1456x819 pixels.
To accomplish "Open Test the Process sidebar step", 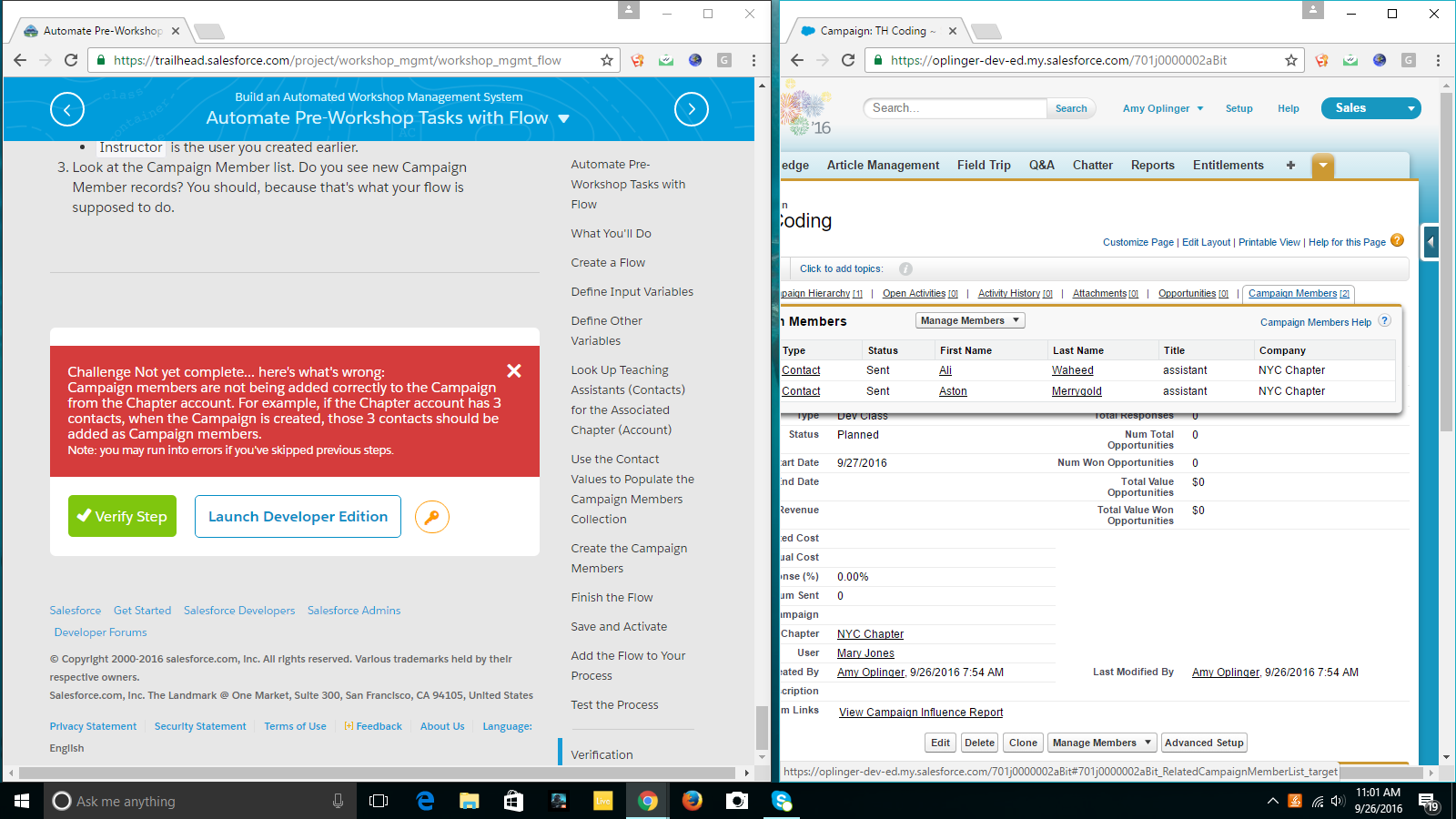I will 614,704.
